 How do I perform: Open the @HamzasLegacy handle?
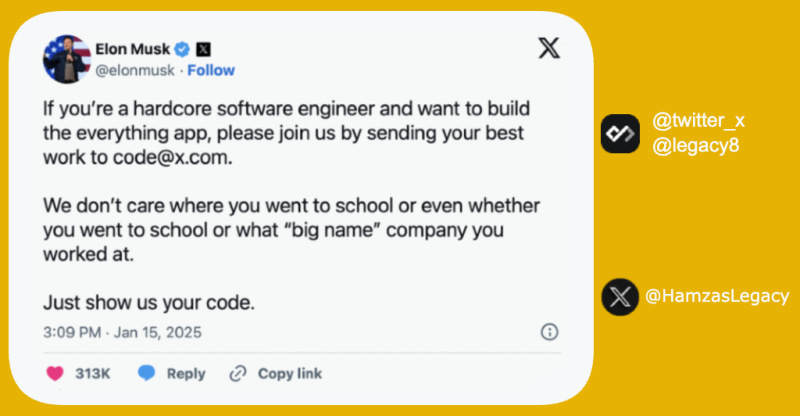point(718,297)
